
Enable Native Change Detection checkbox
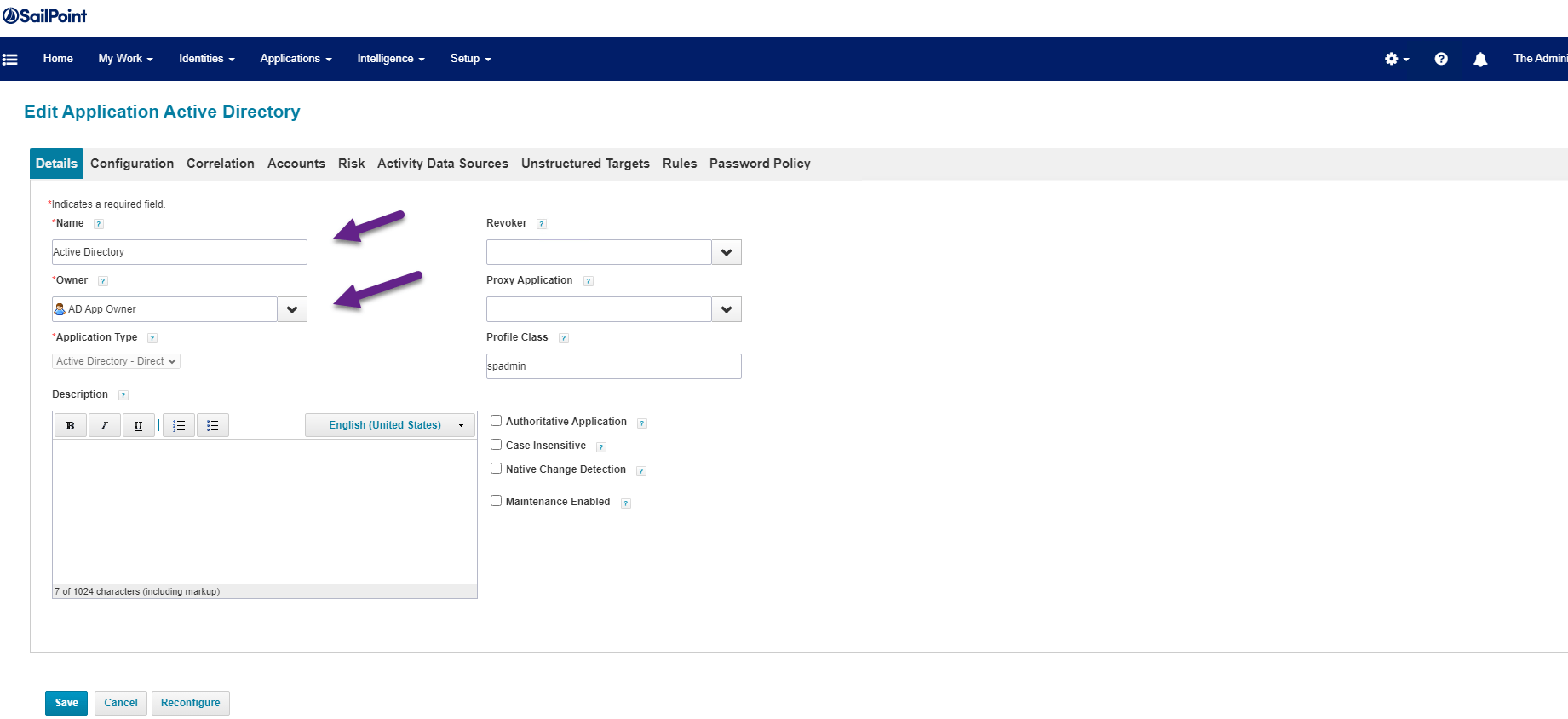496,469
